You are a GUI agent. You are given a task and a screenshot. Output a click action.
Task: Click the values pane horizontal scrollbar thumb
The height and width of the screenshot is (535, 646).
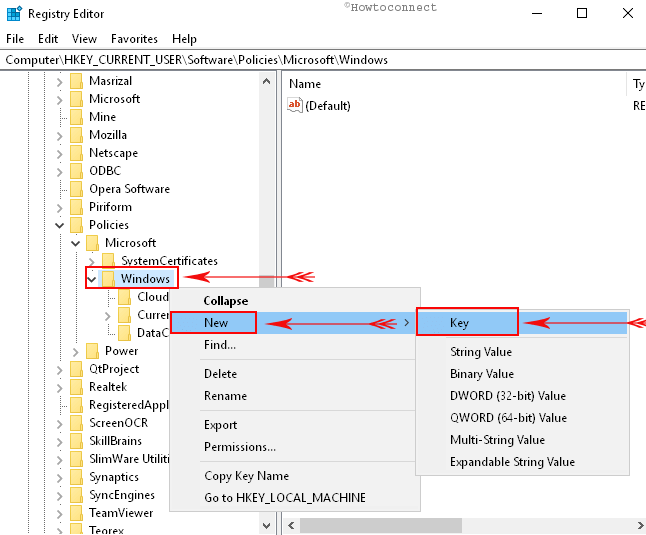tap(381, 526)
